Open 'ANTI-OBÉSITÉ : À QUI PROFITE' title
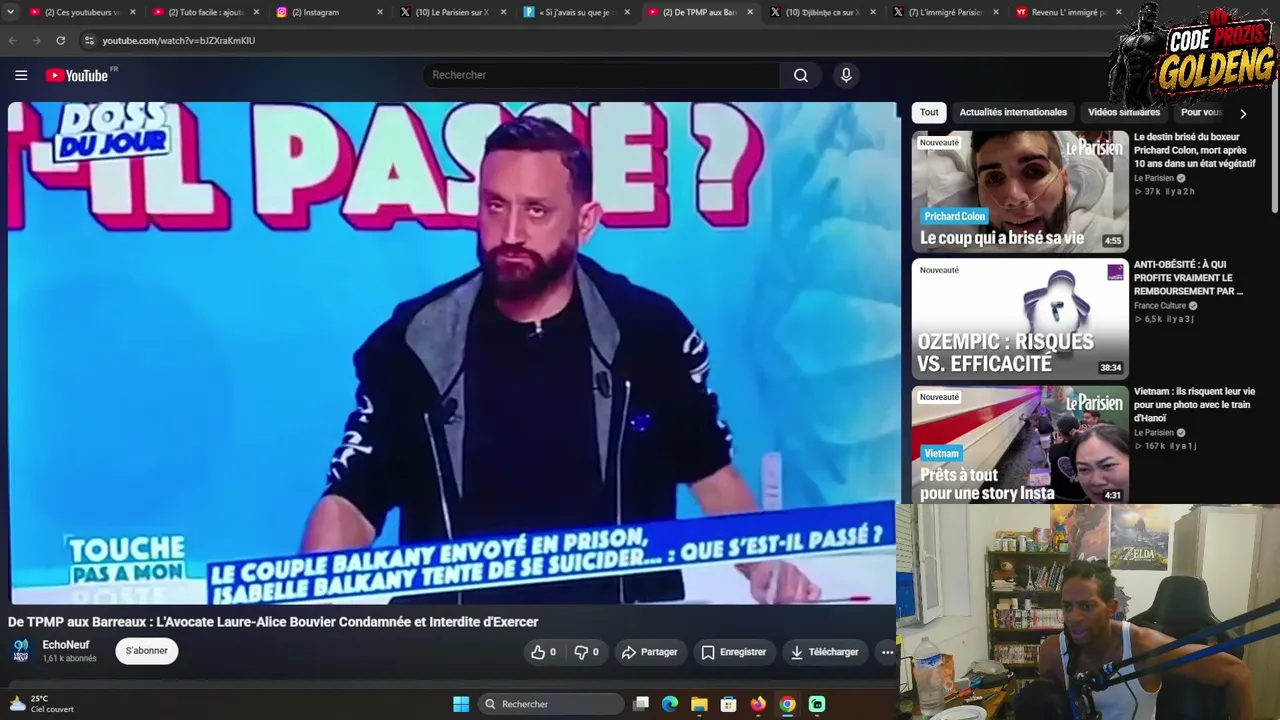 [1189, 278]
